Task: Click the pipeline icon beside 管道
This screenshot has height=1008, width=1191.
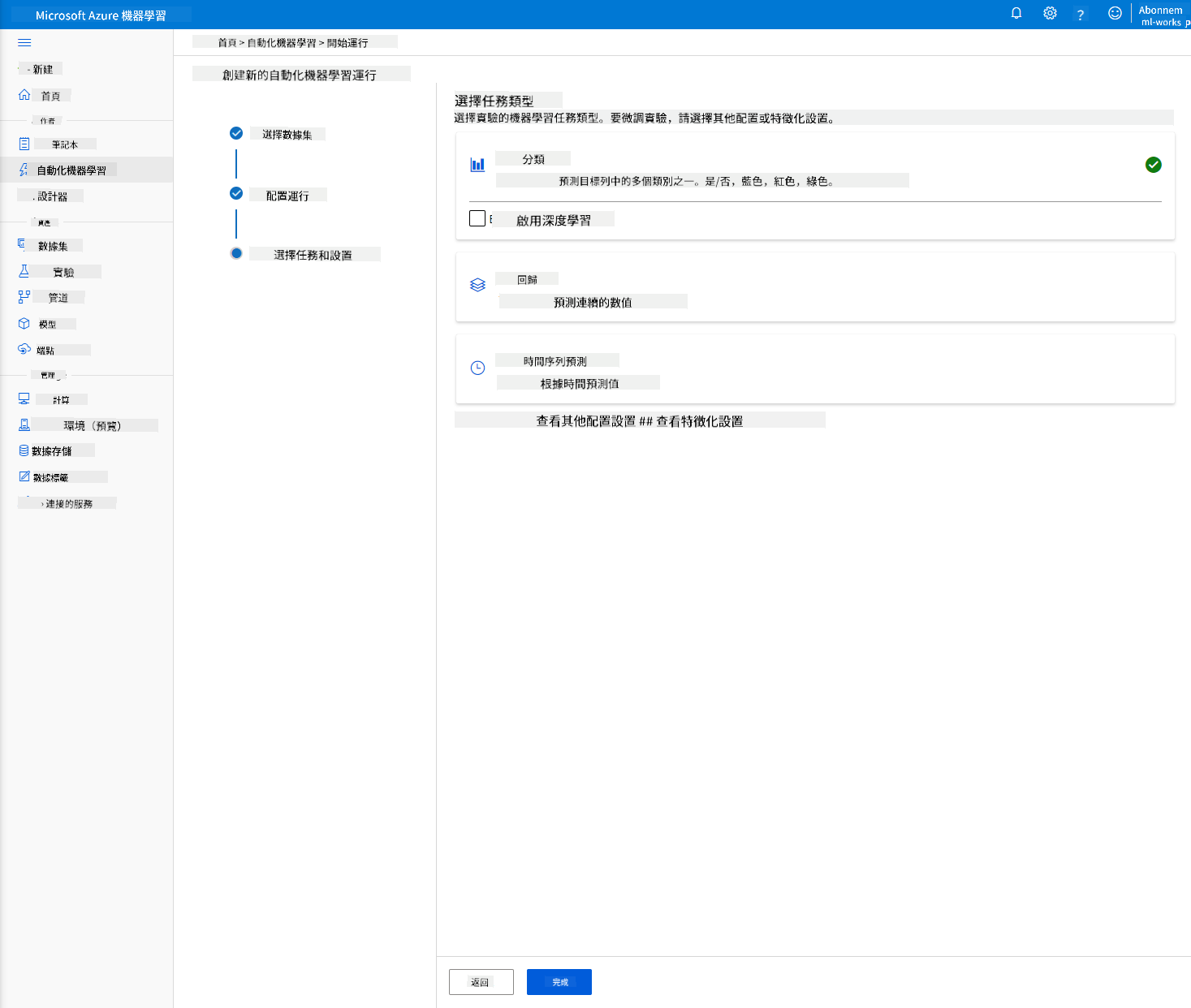Action: point(24,297)
